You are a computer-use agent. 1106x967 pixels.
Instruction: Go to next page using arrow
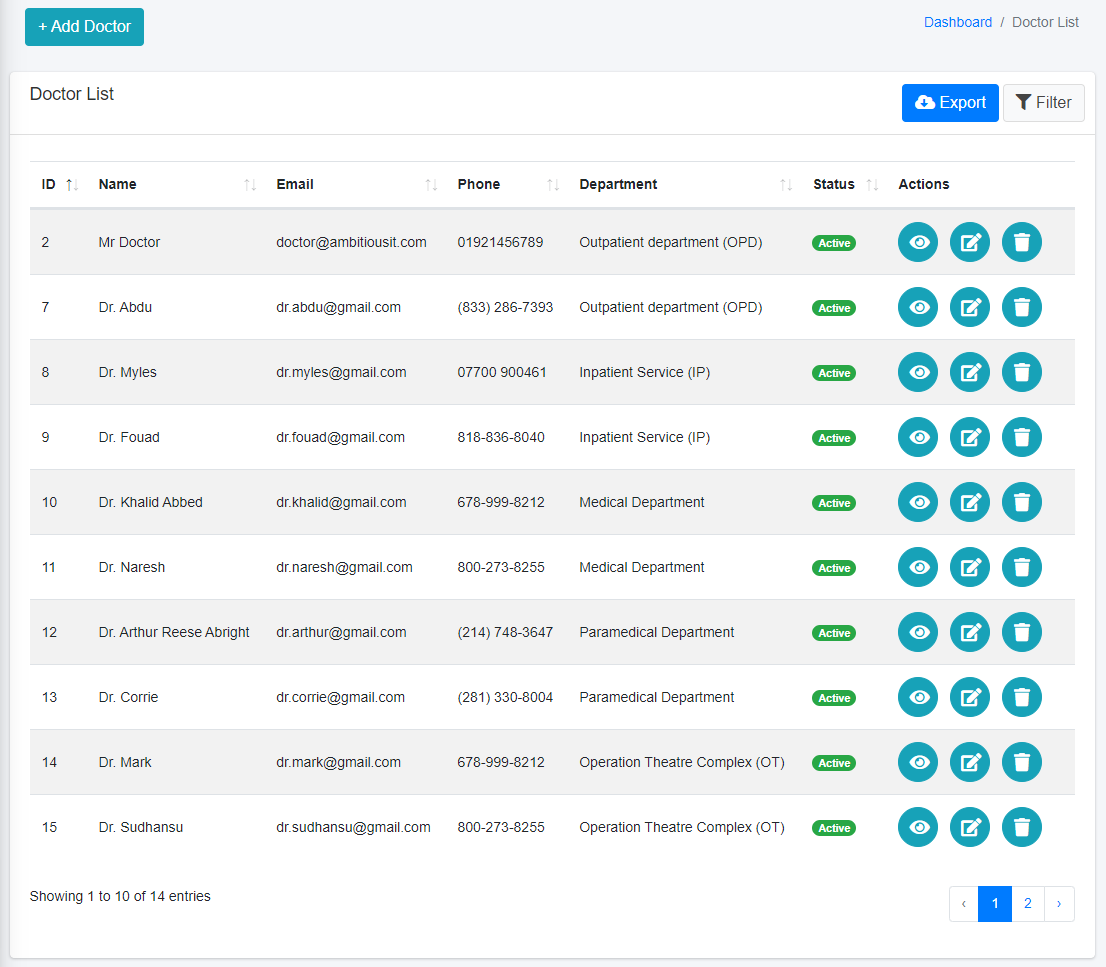[x=1059, y=904]
